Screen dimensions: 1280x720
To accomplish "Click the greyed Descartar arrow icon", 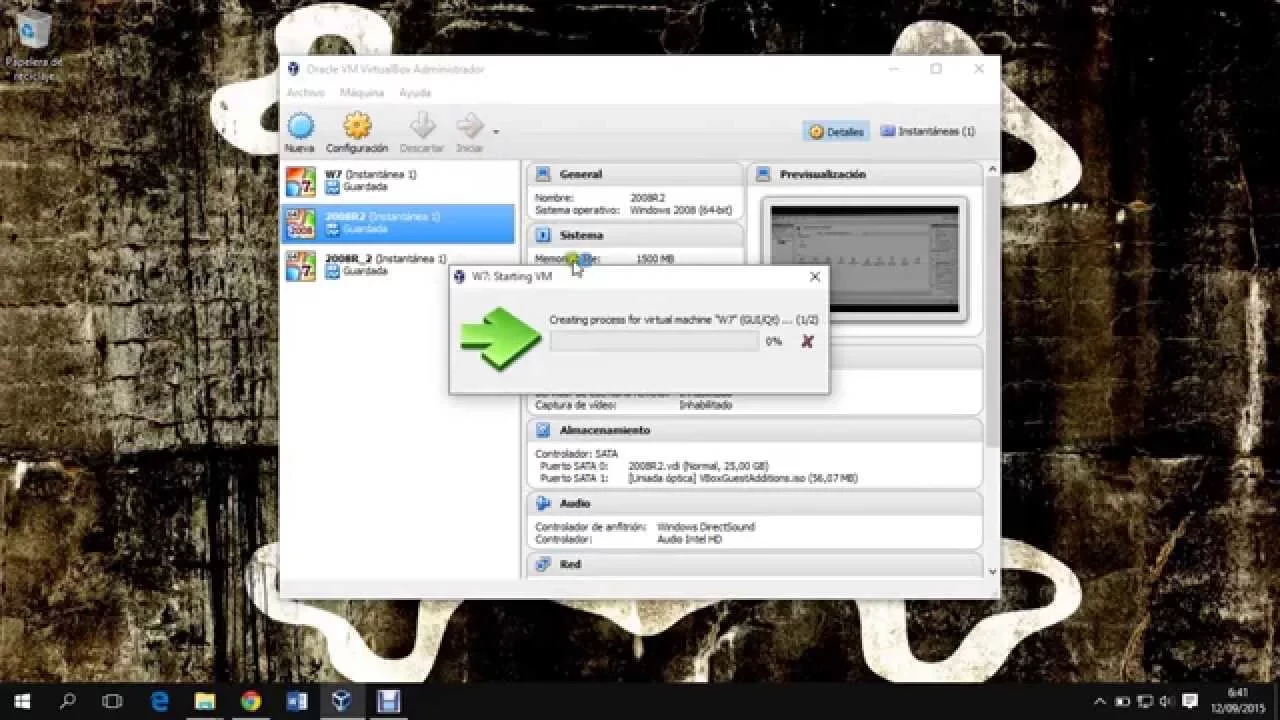I will coord(423,126).
